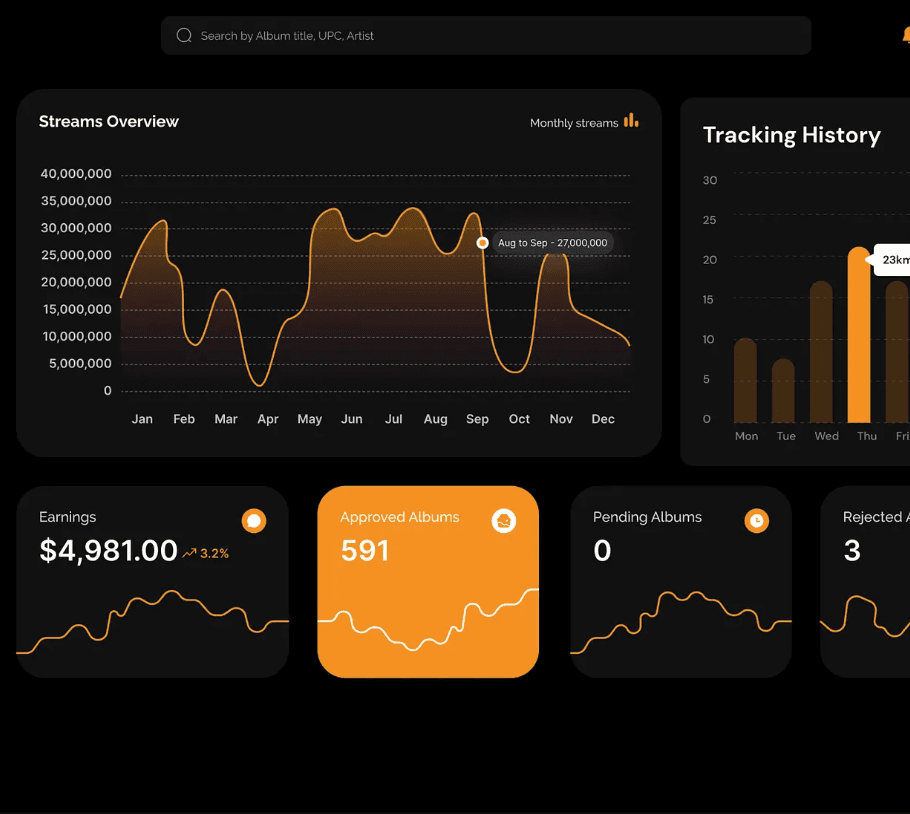The width and height of the screenshot is (910, 814).
Task: Click the search magnifier icon
Action: pyautogui.click(x=184, y=35)
